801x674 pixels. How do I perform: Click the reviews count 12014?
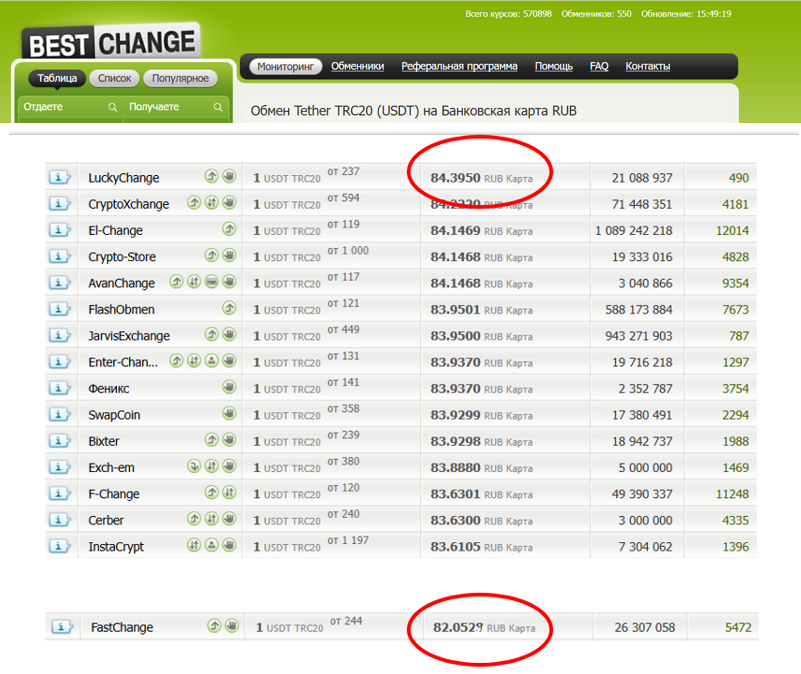tap(732, 230)
